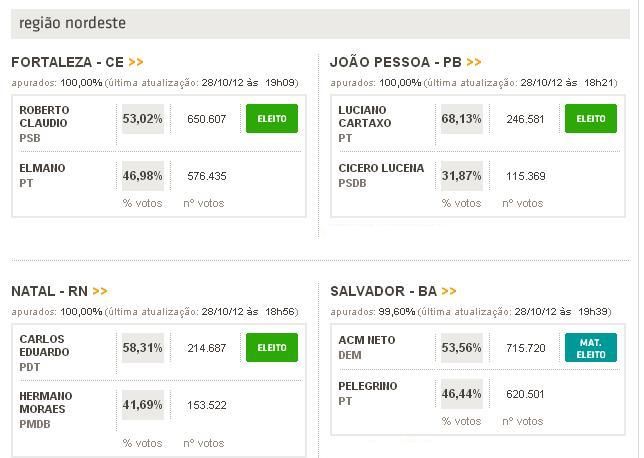Open the Salvador - BA results link
The height and width of the screenshot is (458, 644).
pos(383,291)
